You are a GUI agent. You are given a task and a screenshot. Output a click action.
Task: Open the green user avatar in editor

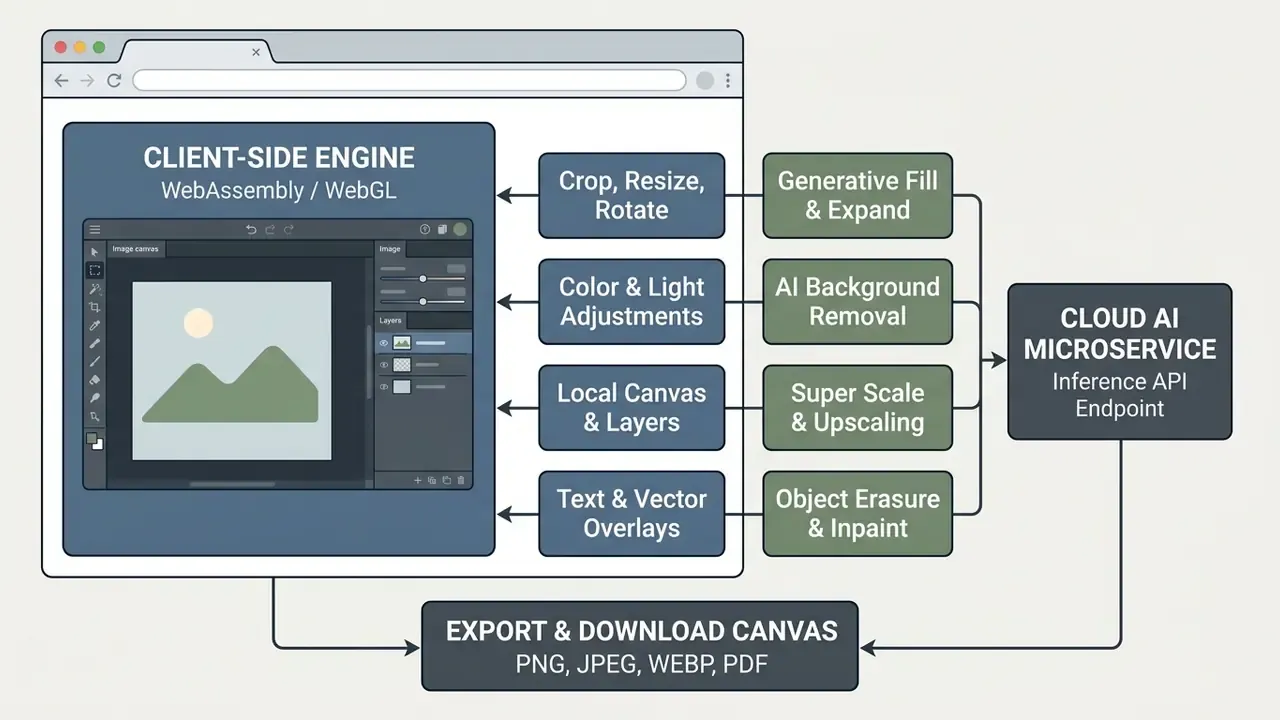(460, 229)
